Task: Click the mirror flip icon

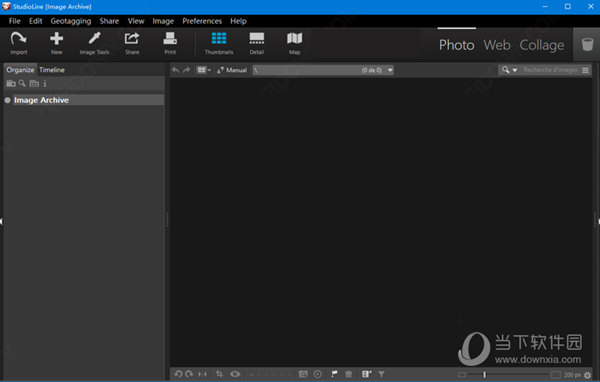Action: coord(202,374)
